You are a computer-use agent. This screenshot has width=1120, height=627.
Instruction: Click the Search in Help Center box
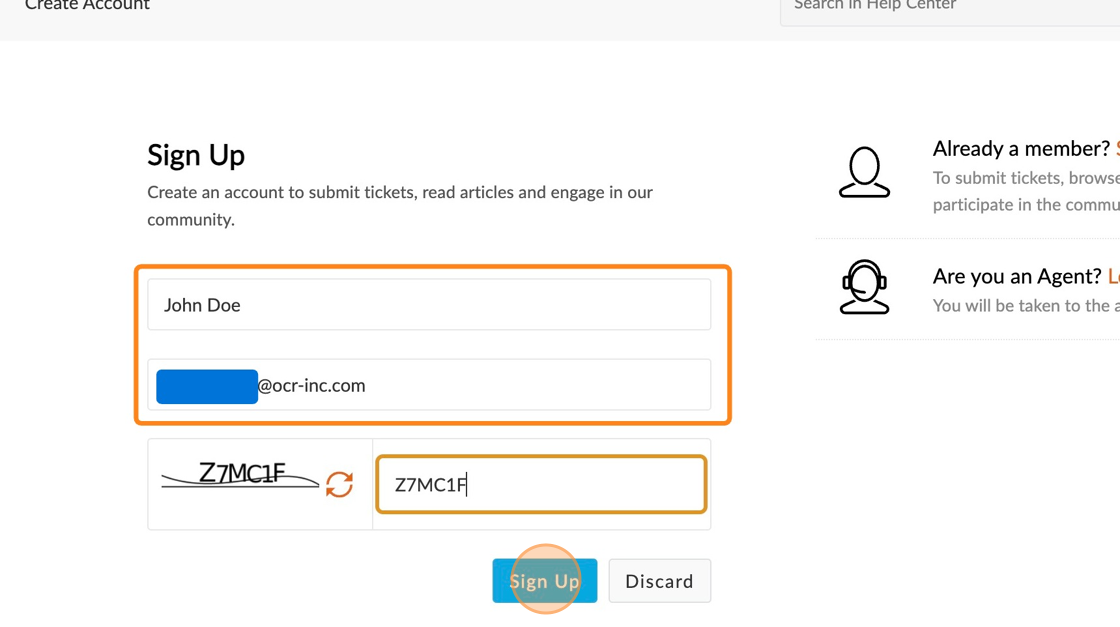pyautogui.click(x=950, y=6)
